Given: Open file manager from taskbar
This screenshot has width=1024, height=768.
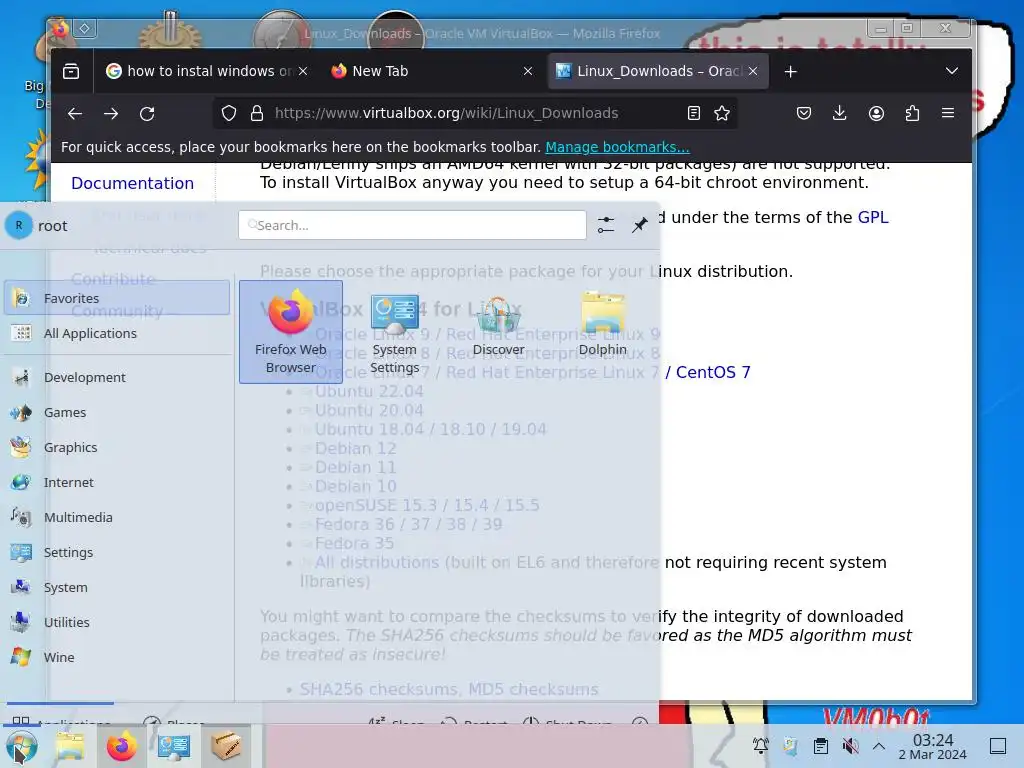Looking at the screenshot, I should point(70,746).
